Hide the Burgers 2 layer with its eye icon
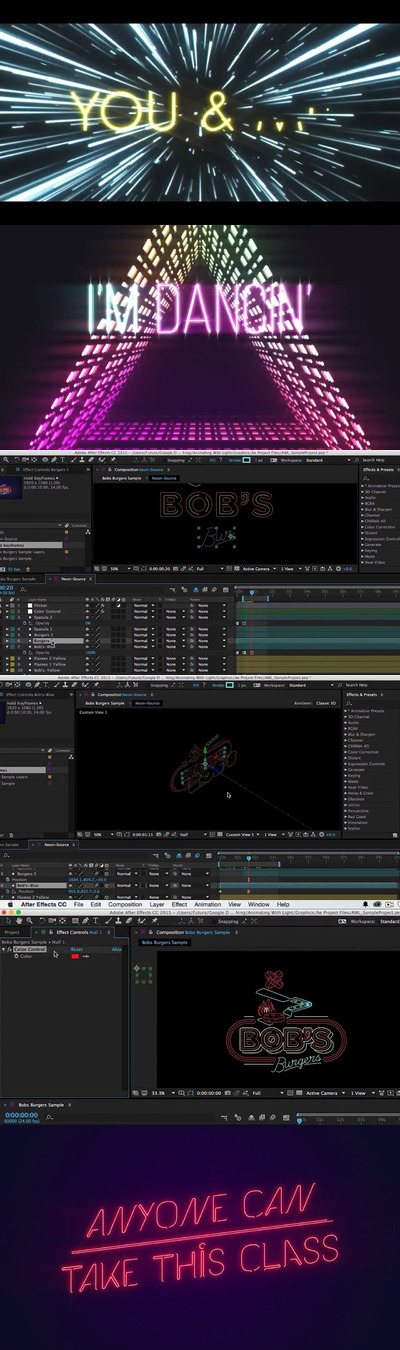Screen dimensions: 400x1350 [x=87, y=635]
